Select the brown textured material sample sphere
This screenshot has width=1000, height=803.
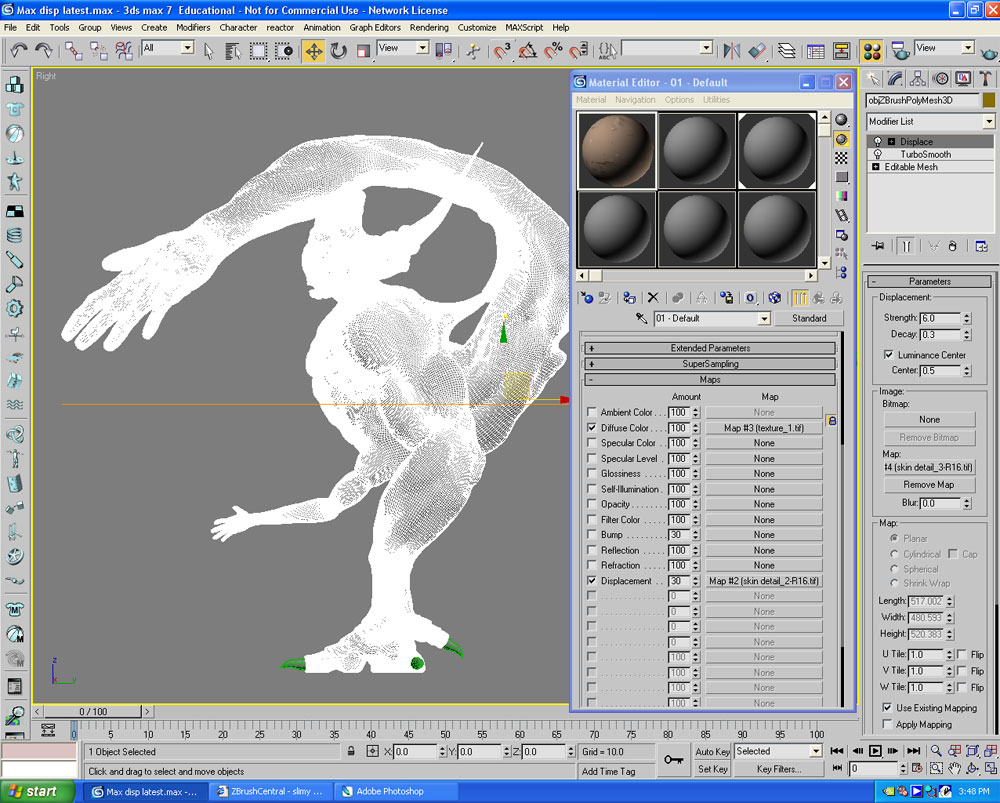point(617,151)
